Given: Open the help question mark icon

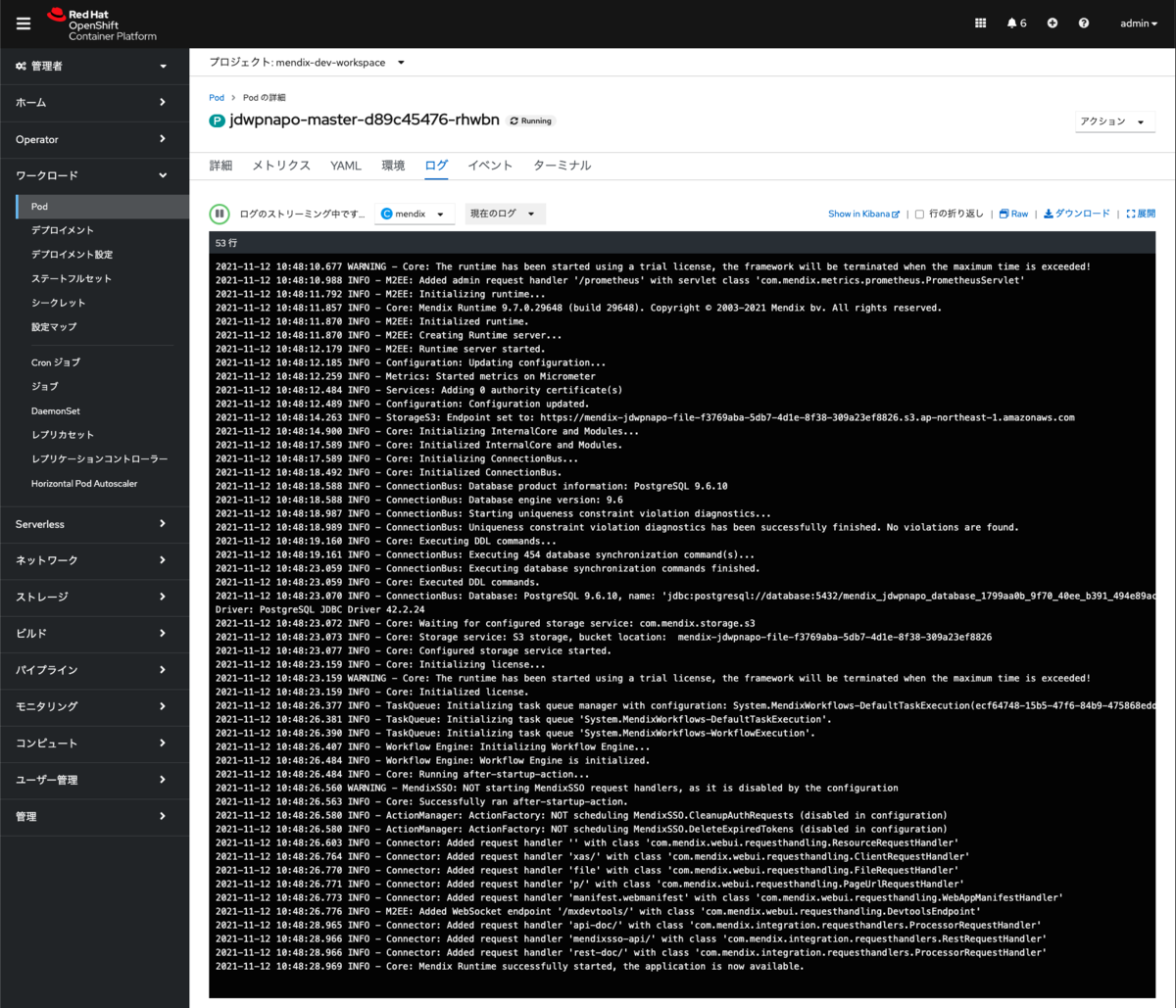Looking at the screenshot, I should [1084, 24].
